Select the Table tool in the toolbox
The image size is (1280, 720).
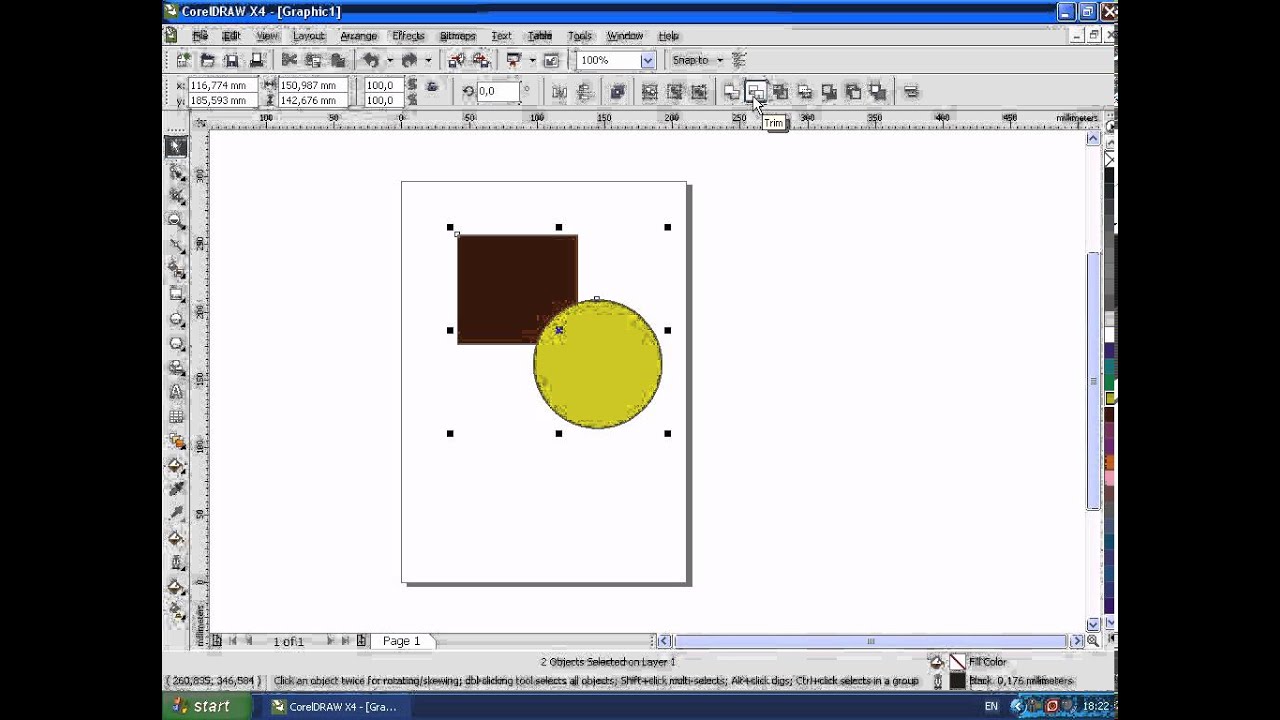pos(176,417)
